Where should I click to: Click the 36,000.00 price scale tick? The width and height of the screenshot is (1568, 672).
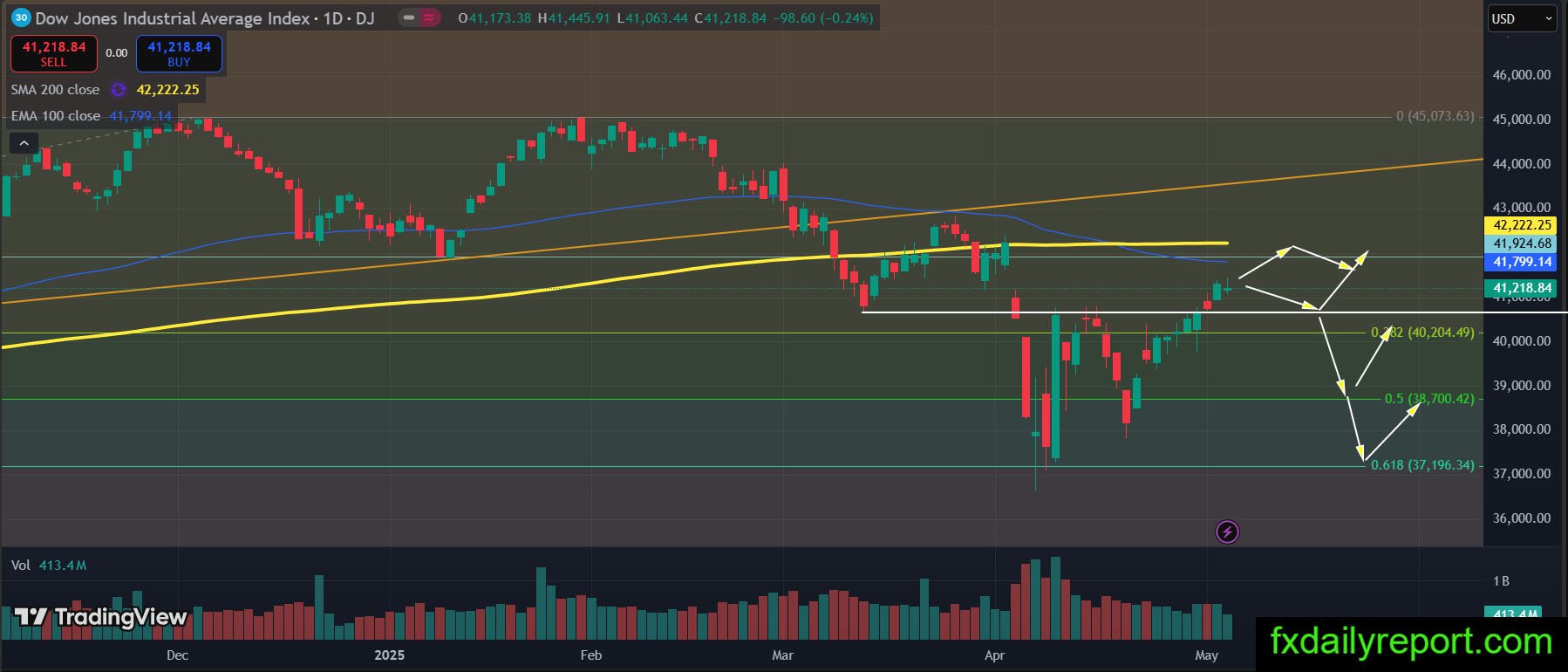pos(1522,518)
